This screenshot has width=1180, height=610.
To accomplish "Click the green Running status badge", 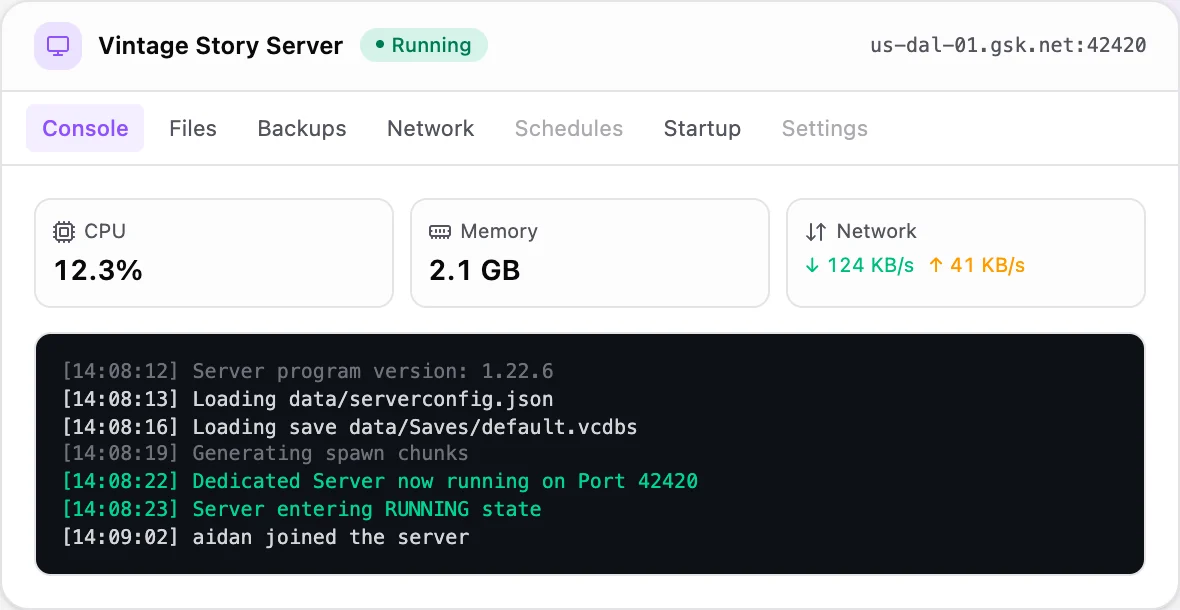I will pyautogui.click(x=424, y=45).
